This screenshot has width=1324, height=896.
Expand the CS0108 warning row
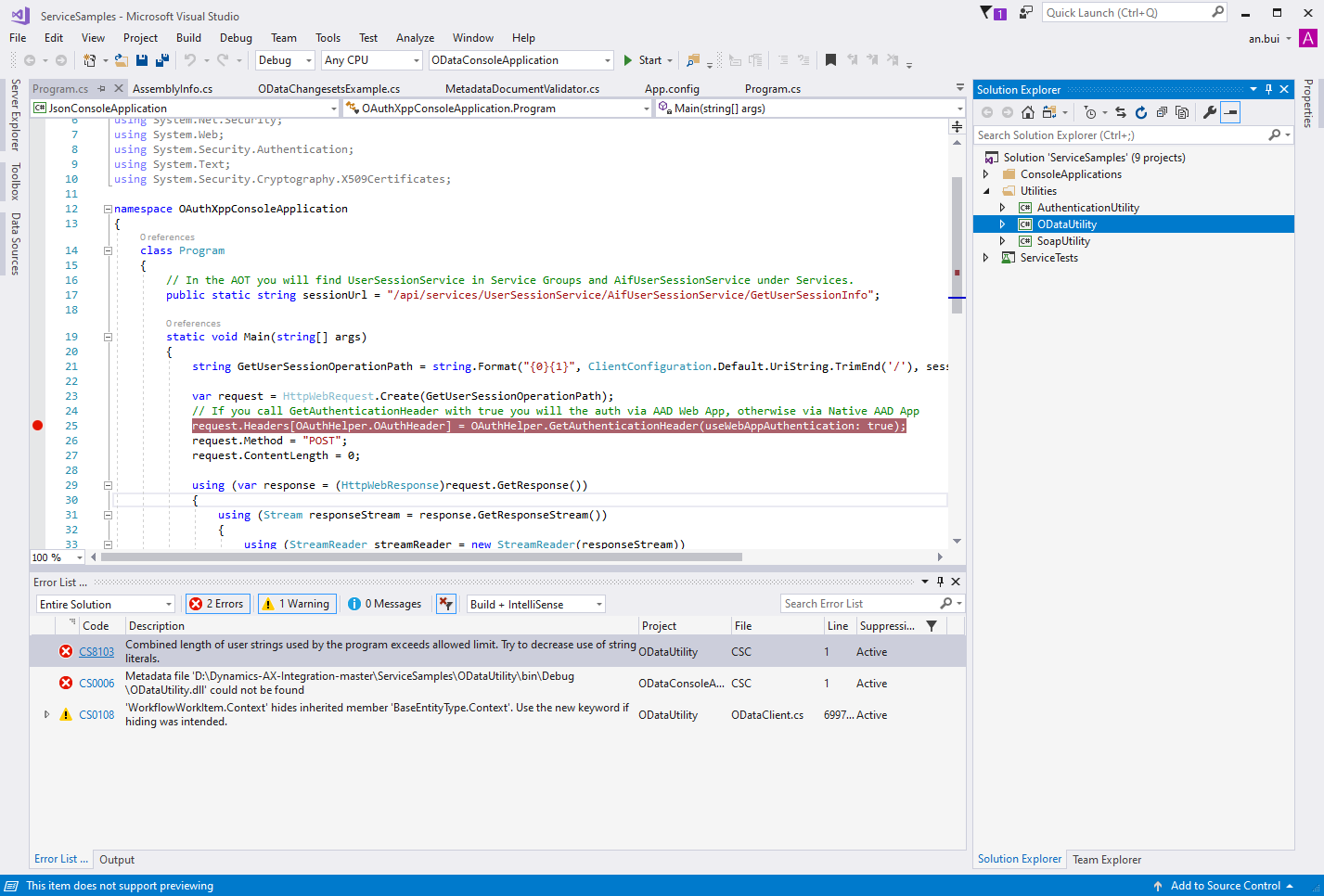[x=46, y=714]
